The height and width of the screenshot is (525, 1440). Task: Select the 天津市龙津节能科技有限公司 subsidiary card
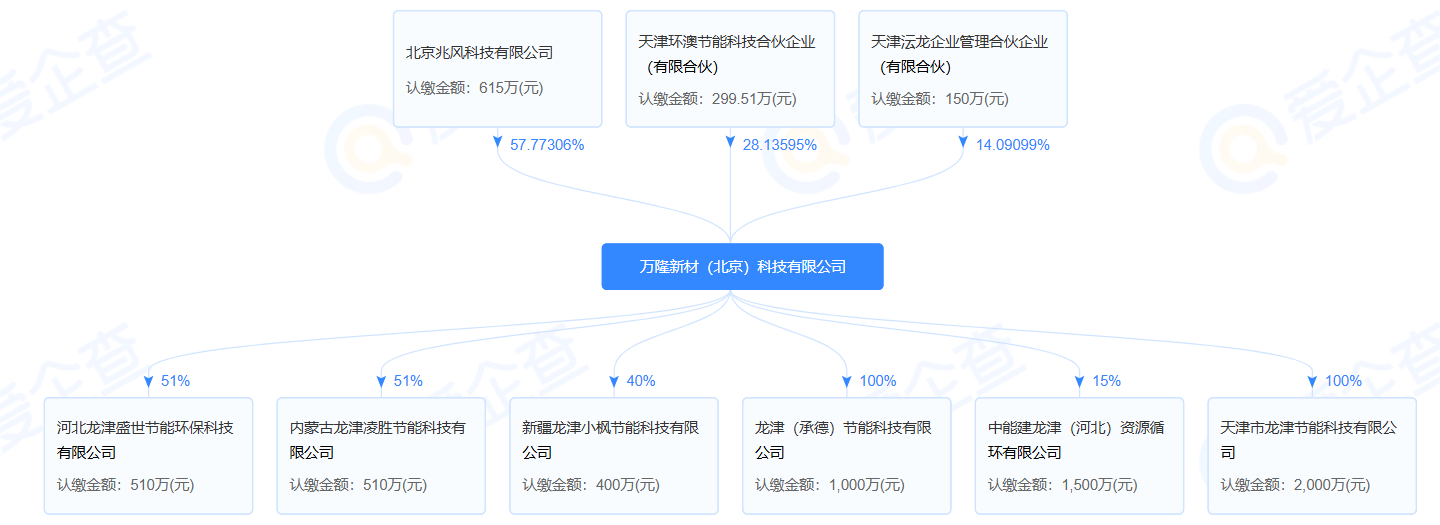(1312, 455)
